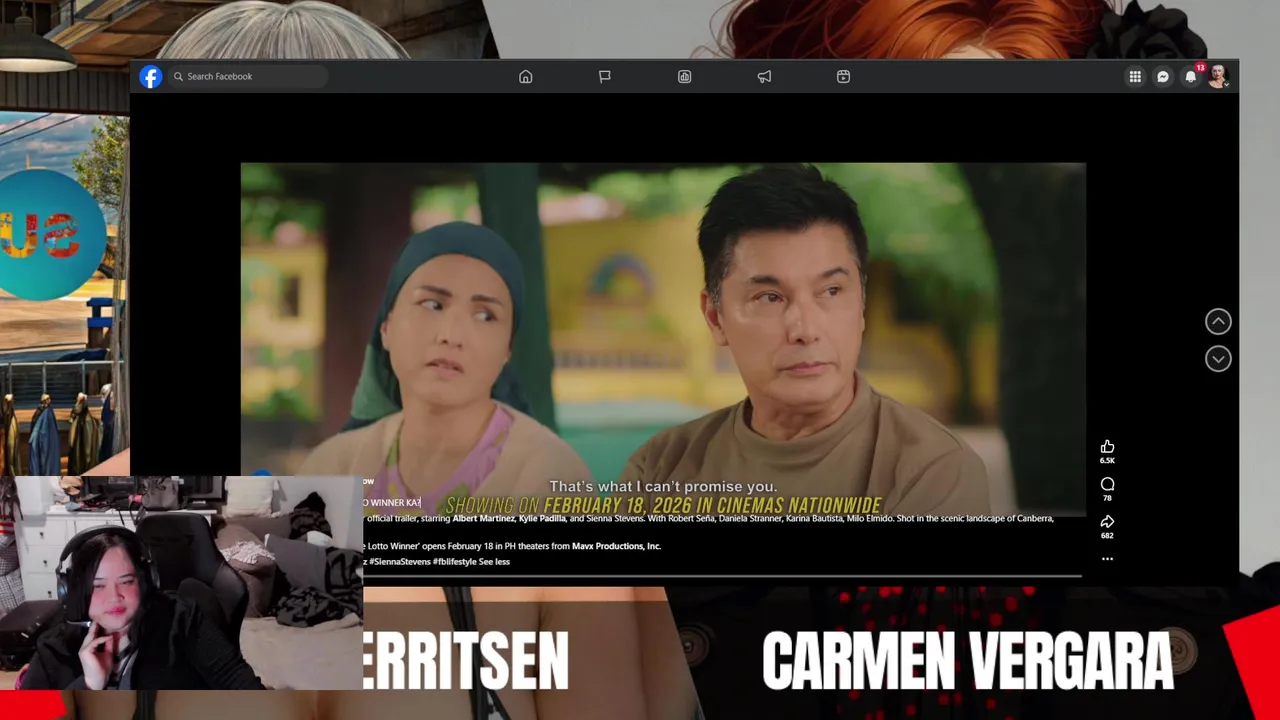Open the Pages flag tab
Viewport: 1280px width, 720px height.
pos(605,76)
